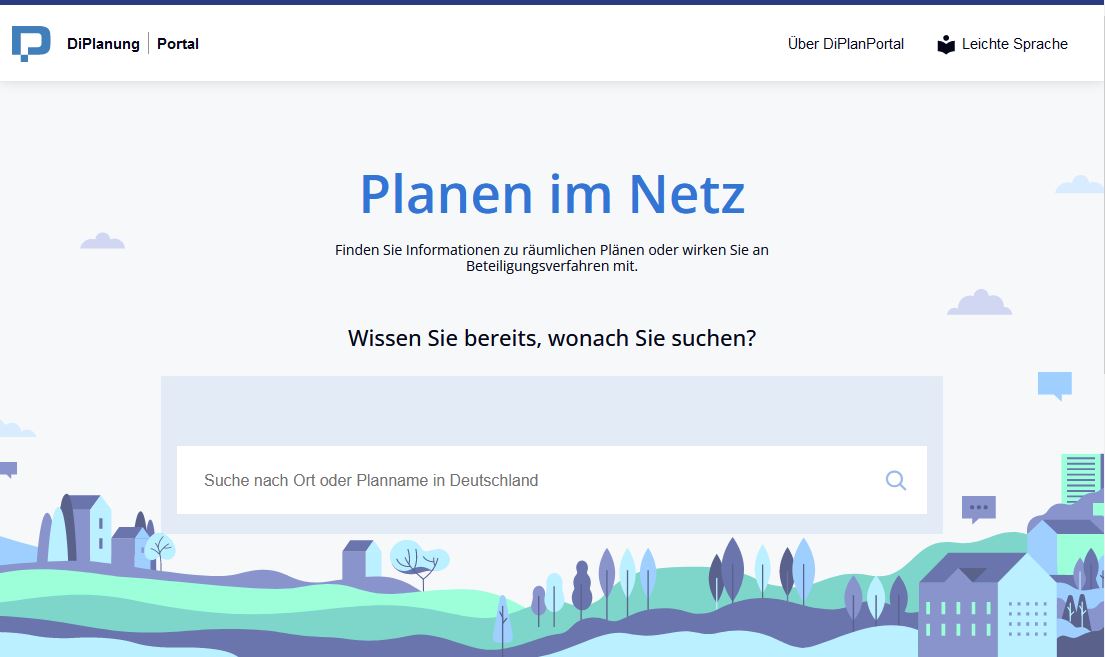Click the magnifying glass search icon

point(895,481)
